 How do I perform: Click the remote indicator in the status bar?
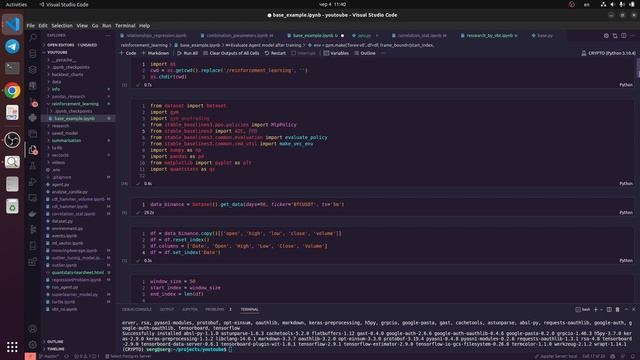tap(30, 356)
